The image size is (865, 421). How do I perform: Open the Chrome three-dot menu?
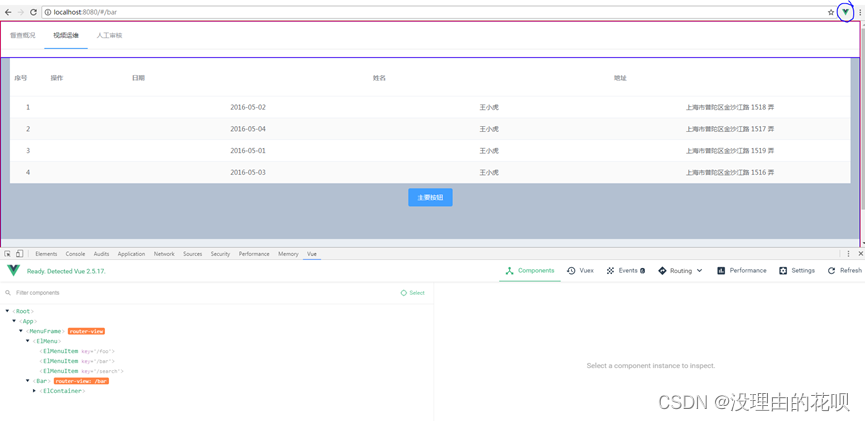pos(859,12)
